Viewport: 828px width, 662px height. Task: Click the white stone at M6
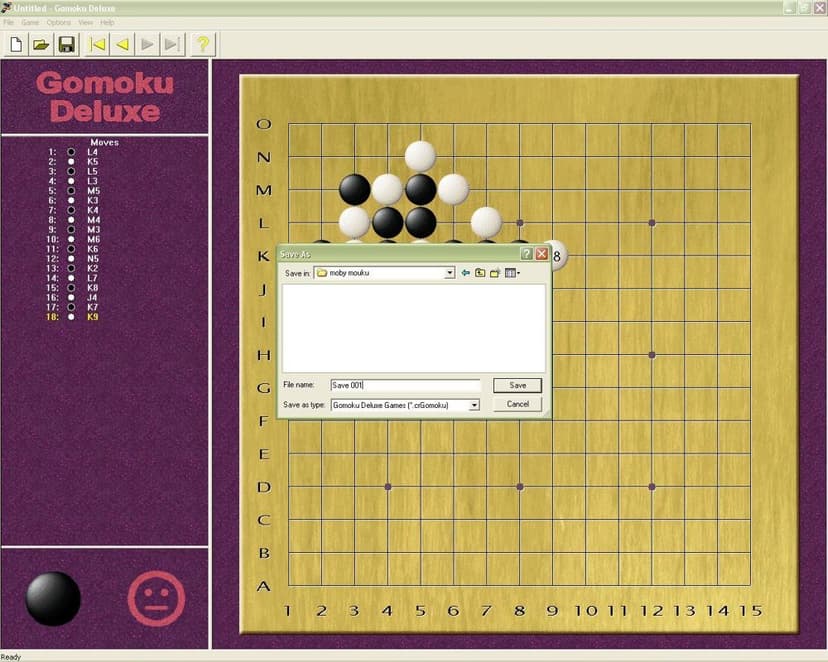pyautogui.click(x=454, y=190)
